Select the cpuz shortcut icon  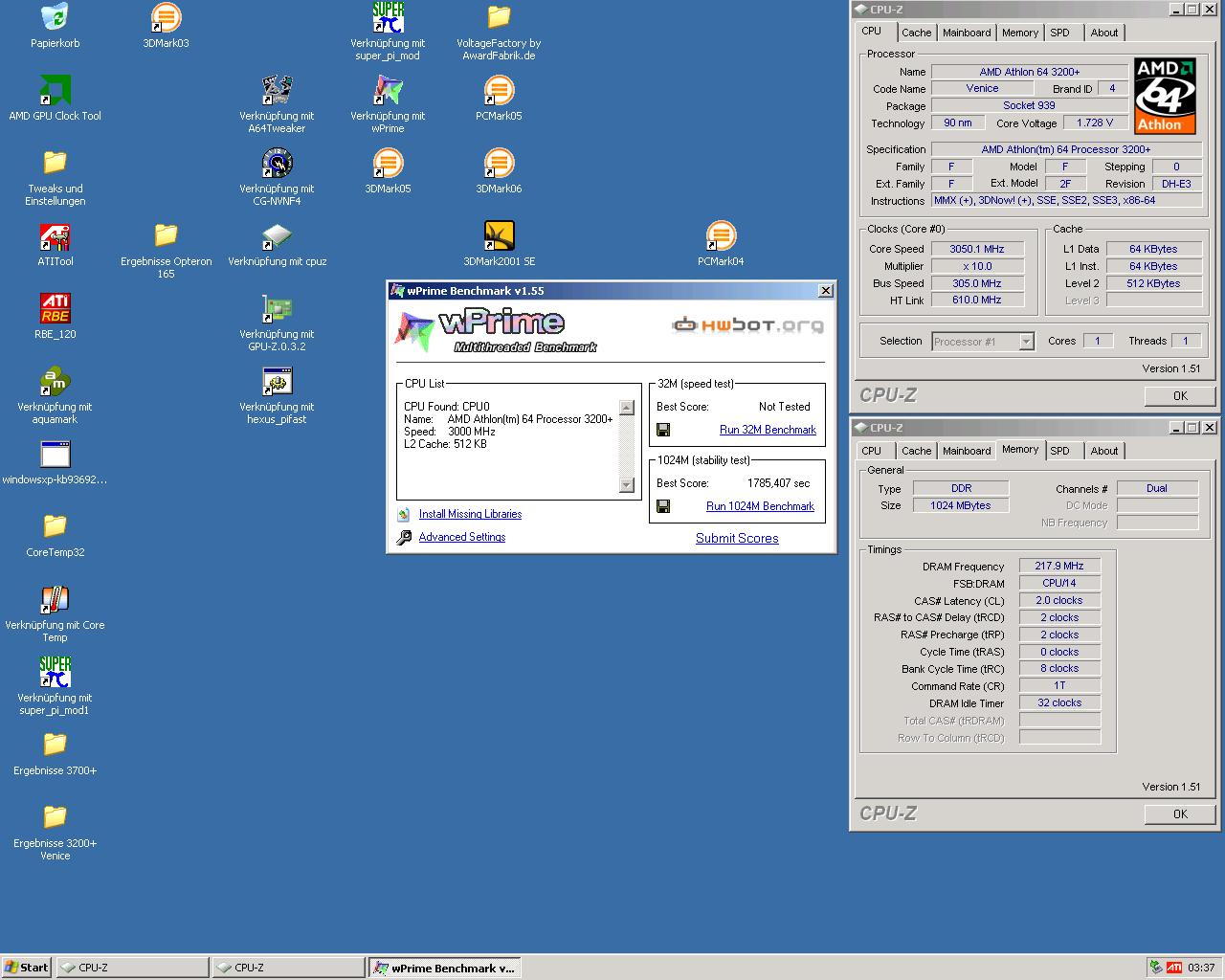tap(277, 235)
